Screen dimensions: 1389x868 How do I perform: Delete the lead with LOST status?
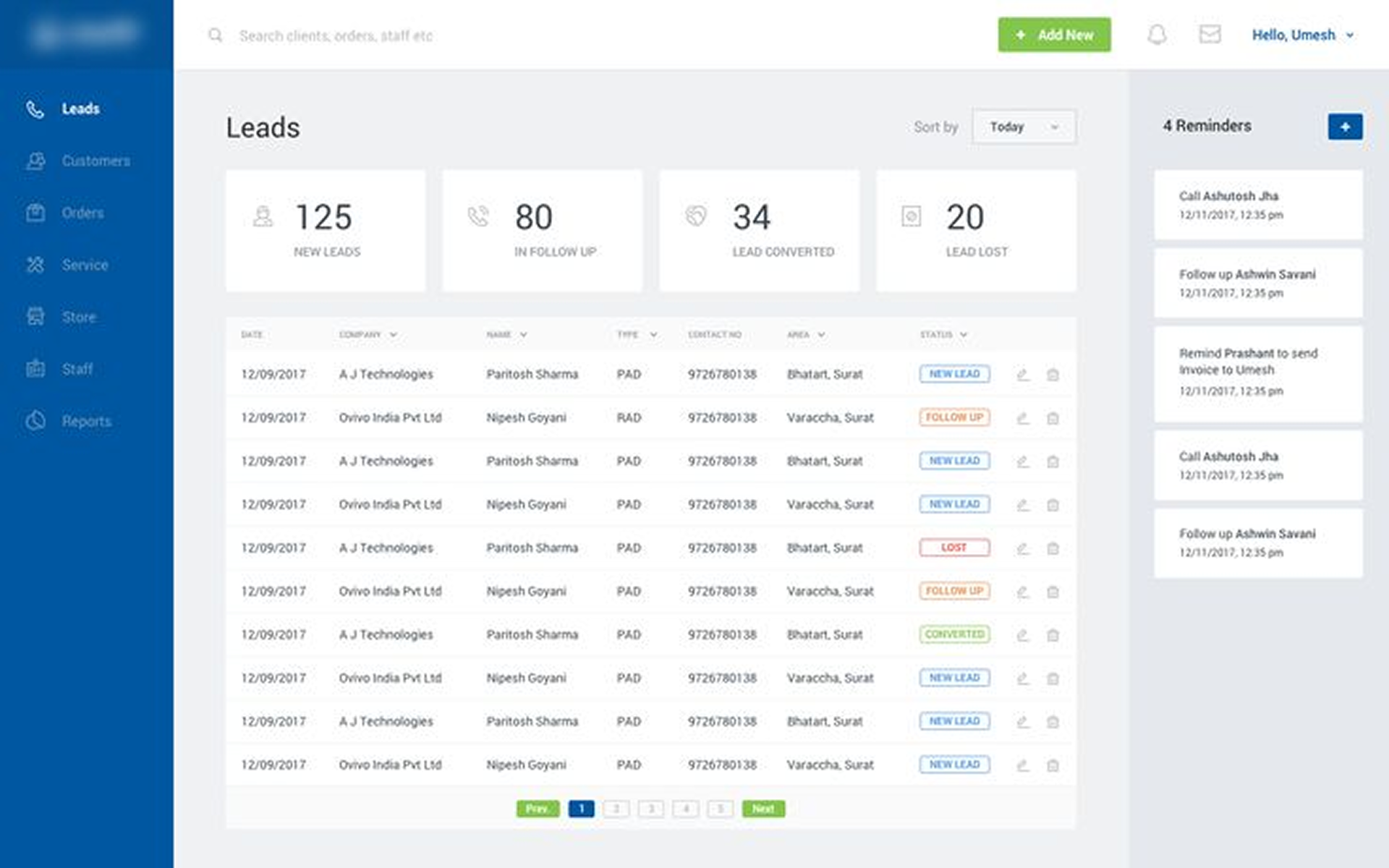(1053, 548)
